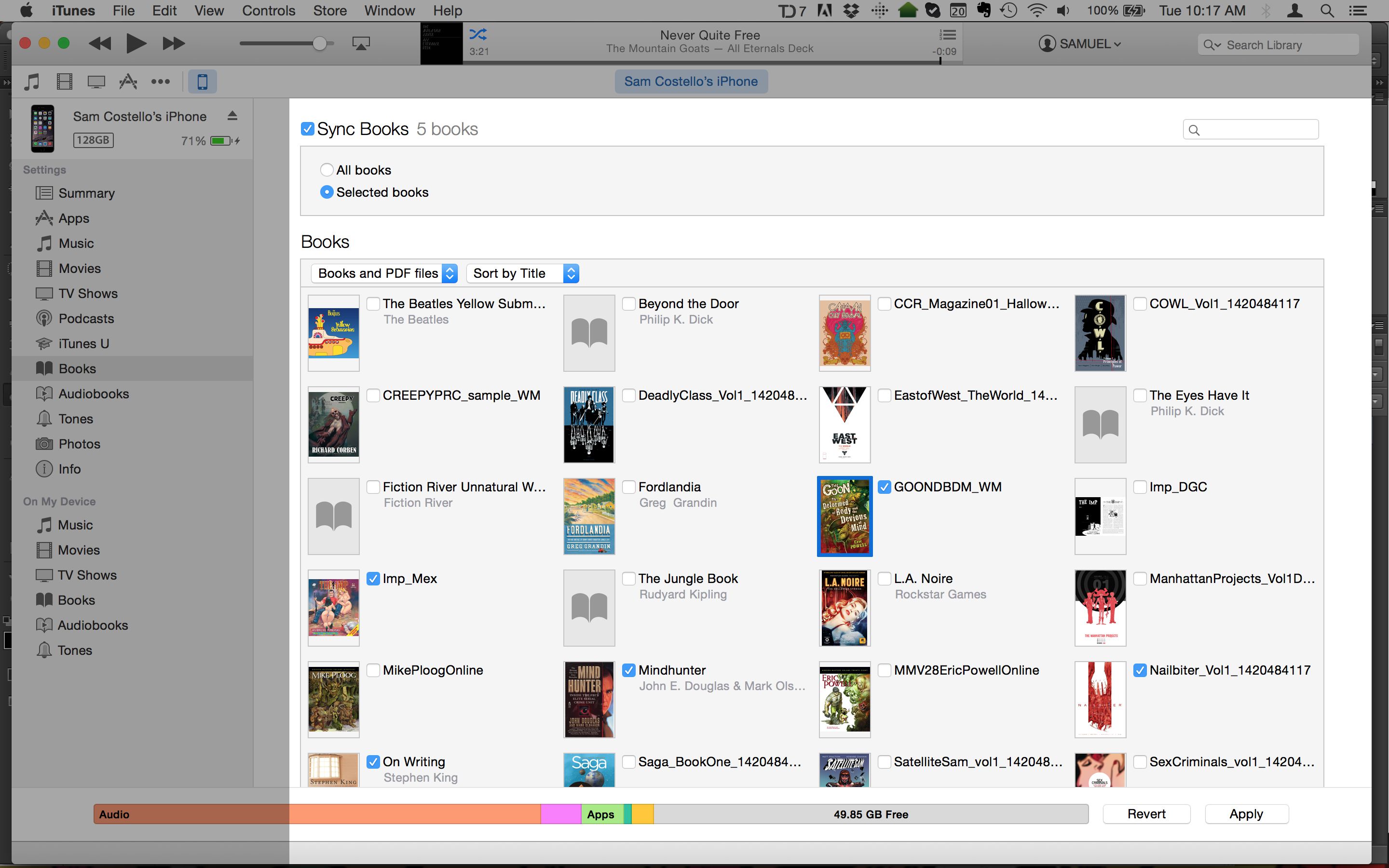Uncheck Nailbiter_Vol1 book checkbox
Image resolution: width=1389 pixels, height=868 pixels.
(x=1140, y=670)
